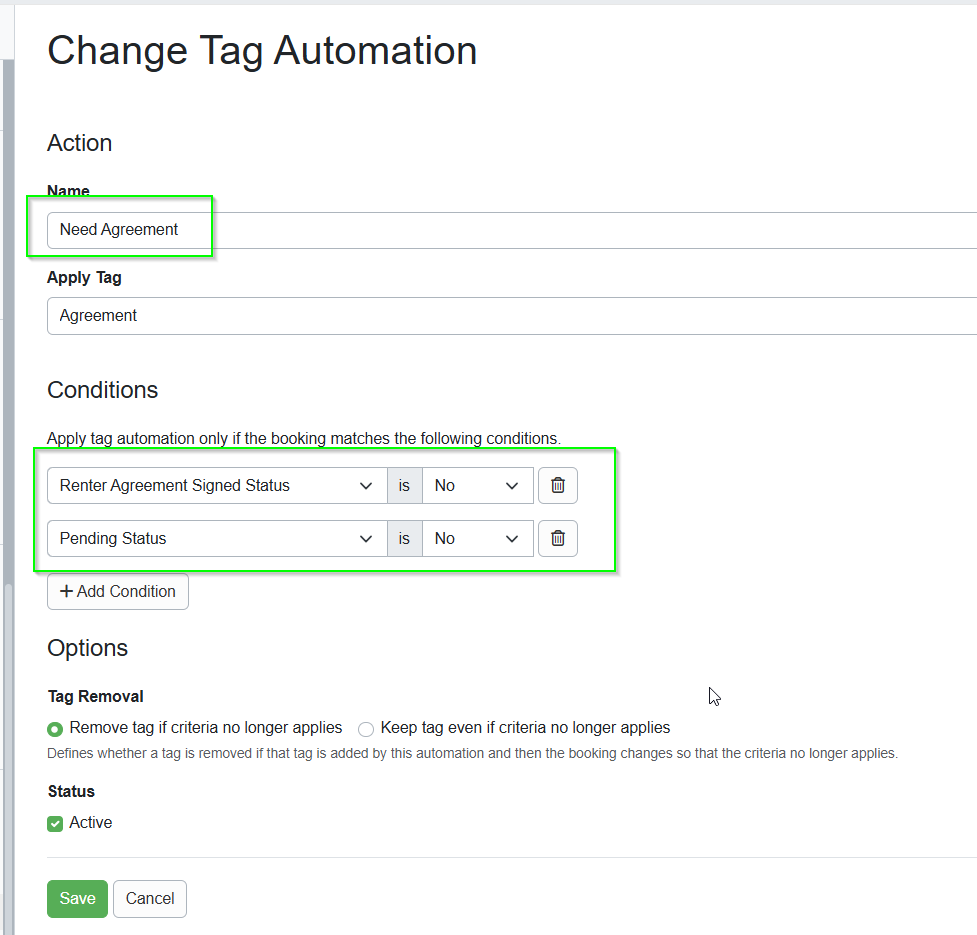The width and height of the screenshot is (977, 935).
Task: Click the Name field containing Need Agreement
Action: [x=500, y=230]
